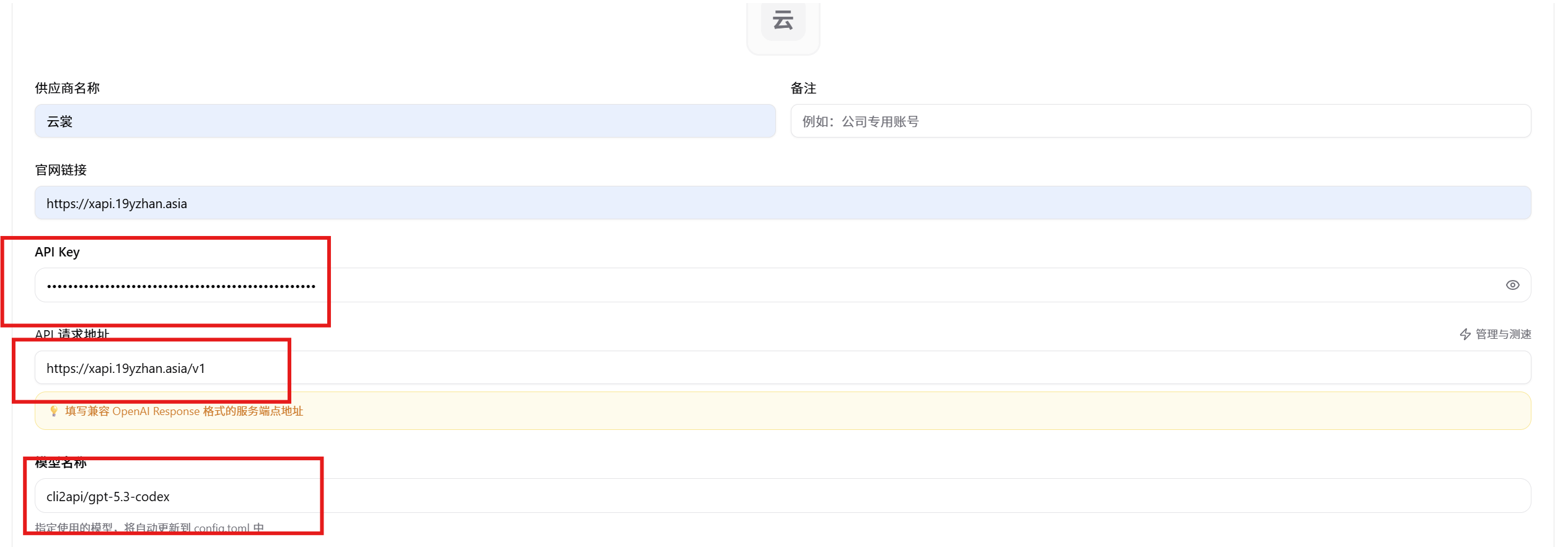Click the API Key label

click(57, 252)
